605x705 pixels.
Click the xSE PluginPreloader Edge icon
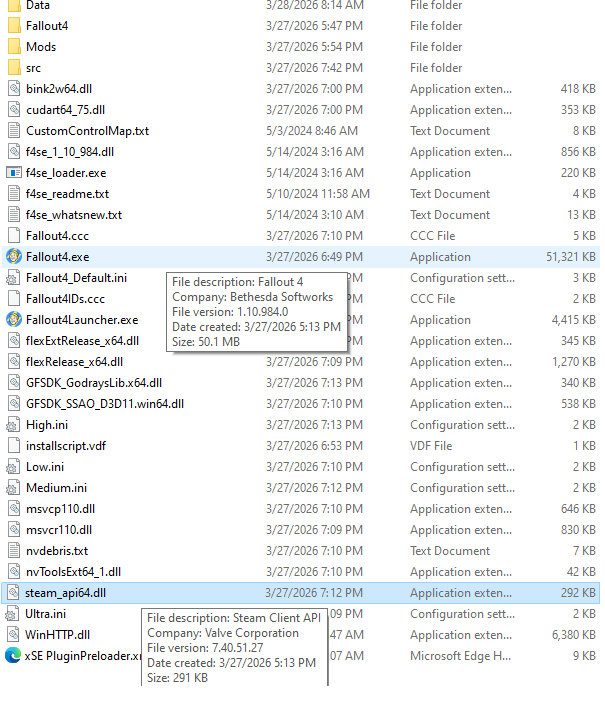point(13,655)
